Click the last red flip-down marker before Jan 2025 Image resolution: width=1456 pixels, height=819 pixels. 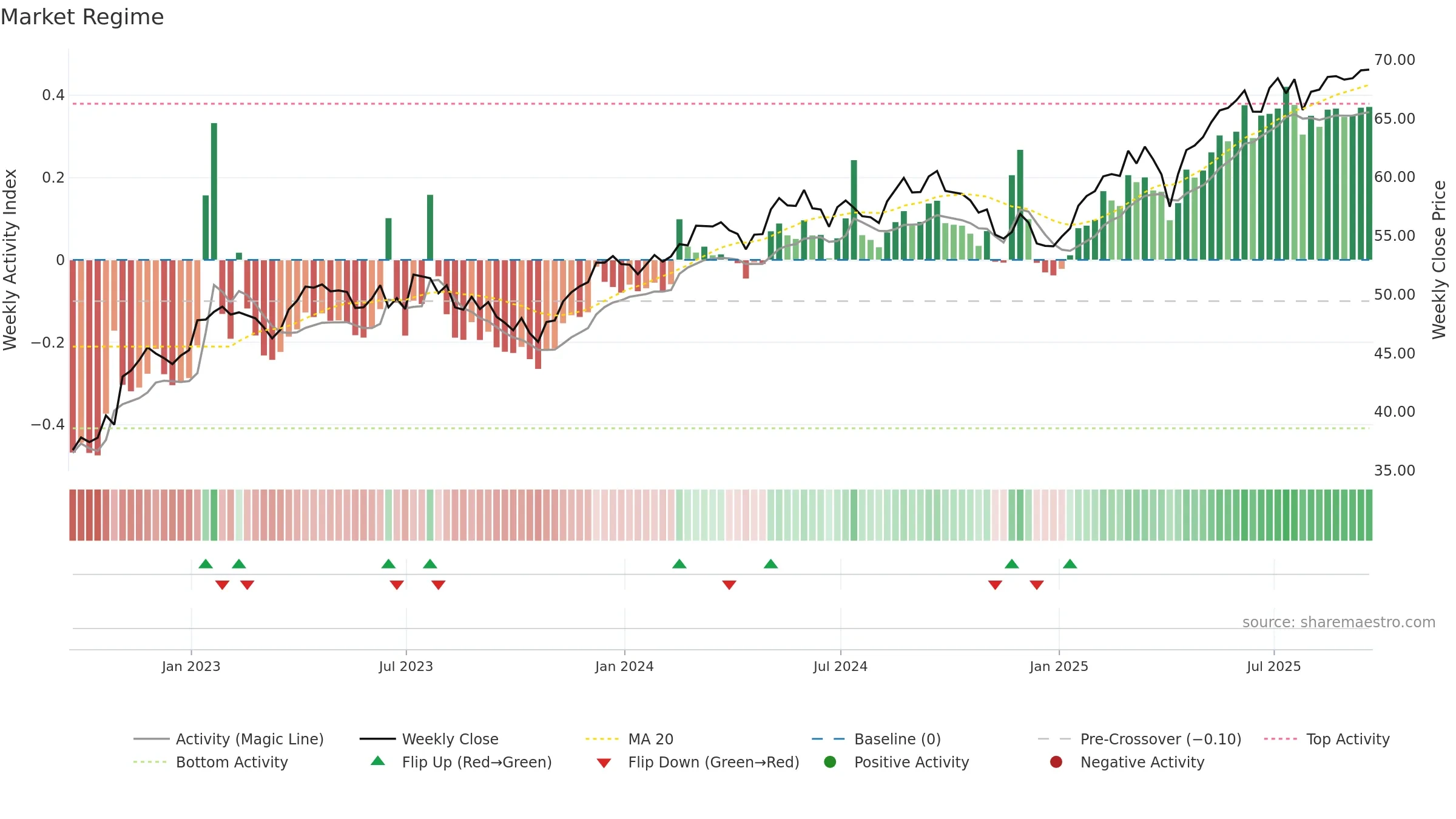coord(1037,585)
